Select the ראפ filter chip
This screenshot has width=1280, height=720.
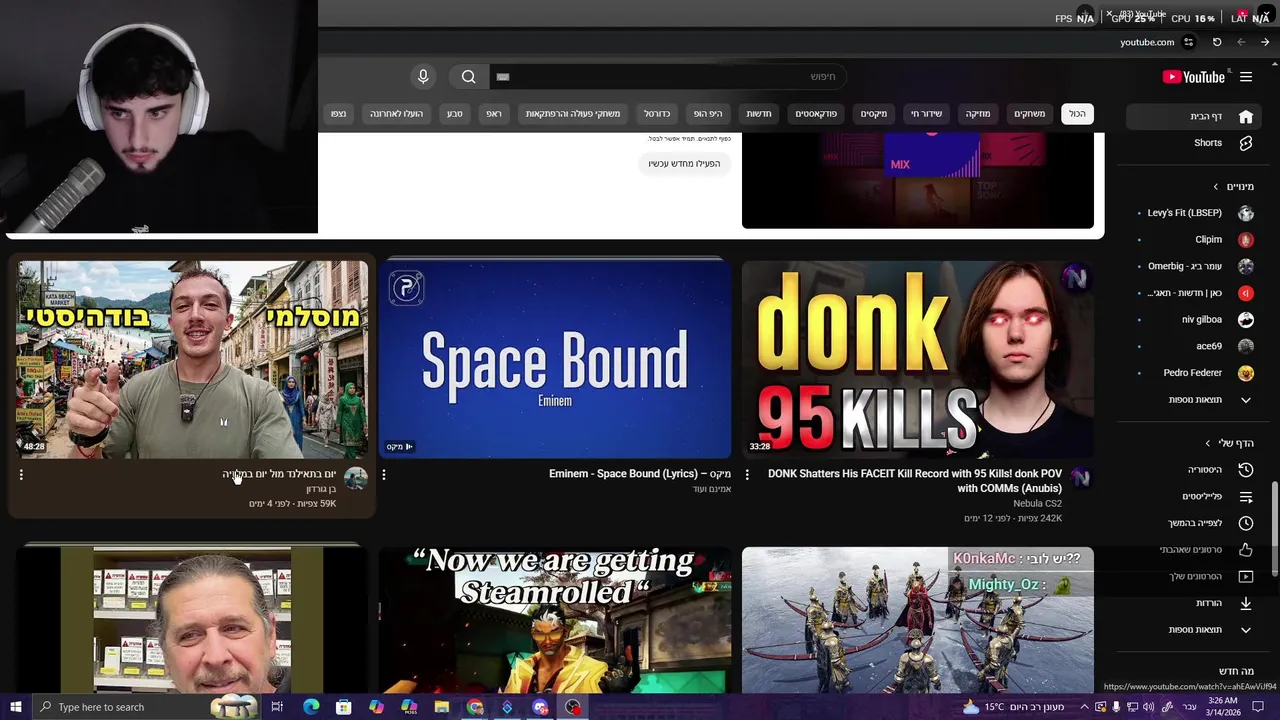point(494,114)
